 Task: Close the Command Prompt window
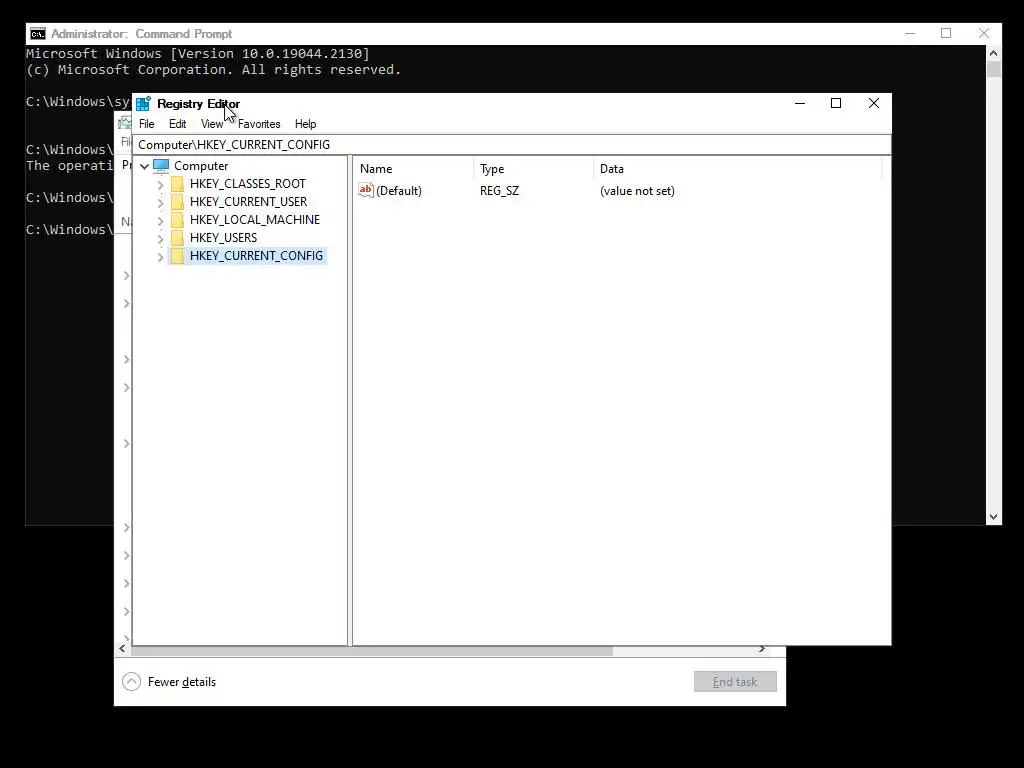tap(984, 33)
